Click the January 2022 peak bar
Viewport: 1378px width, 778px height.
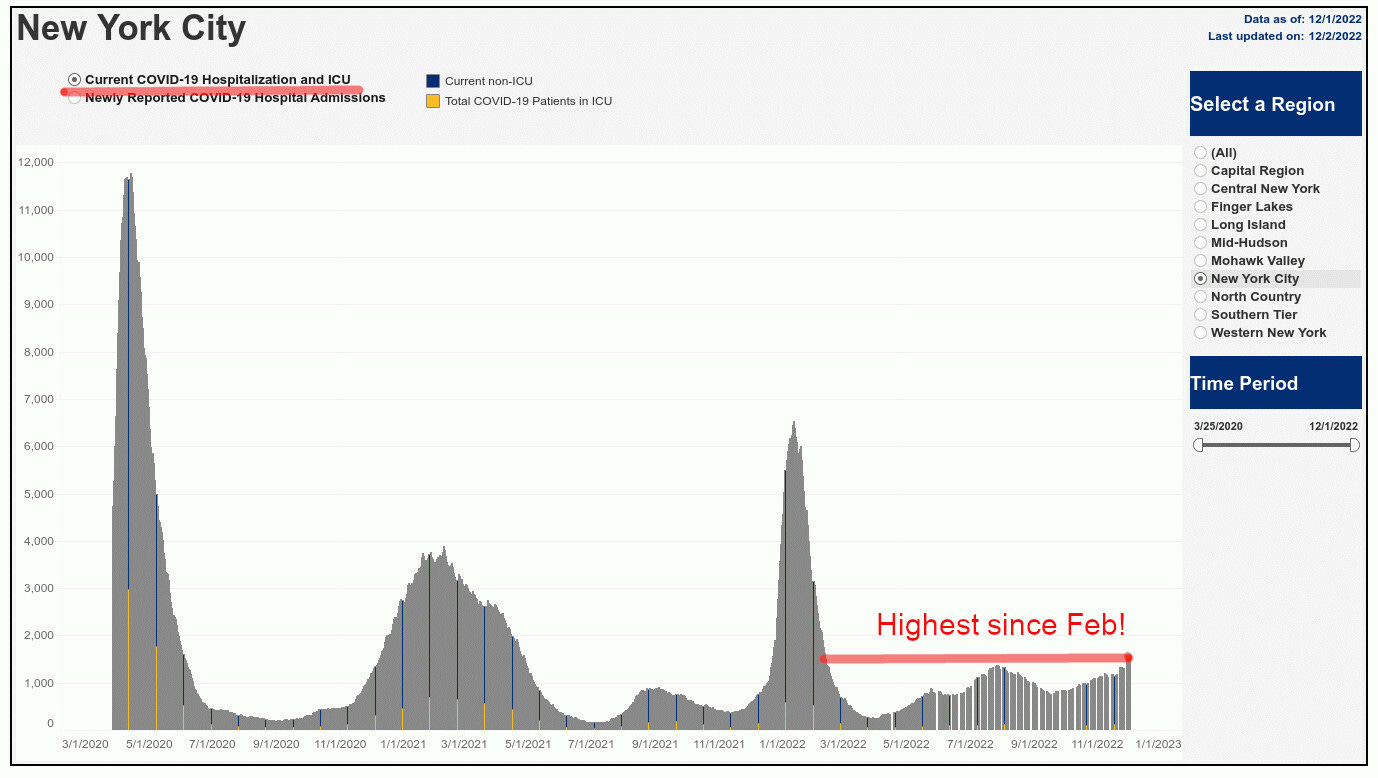coord(794,575)
